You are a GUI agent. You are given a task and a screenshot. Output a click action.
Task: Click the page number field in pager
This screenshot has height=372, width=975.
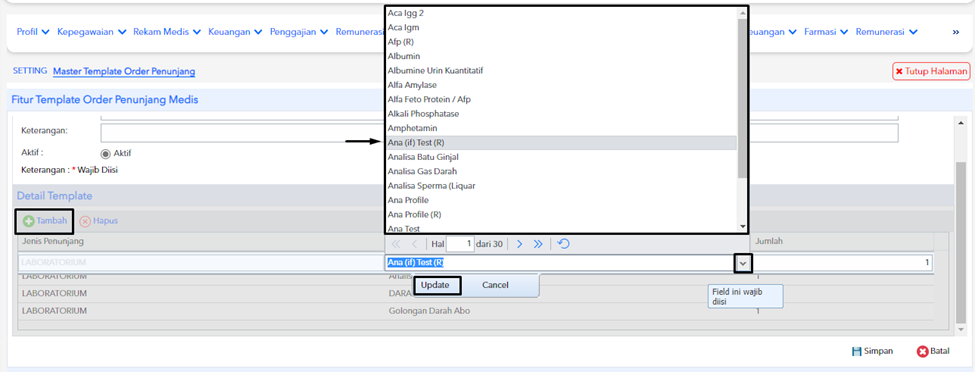click(460, 244)
